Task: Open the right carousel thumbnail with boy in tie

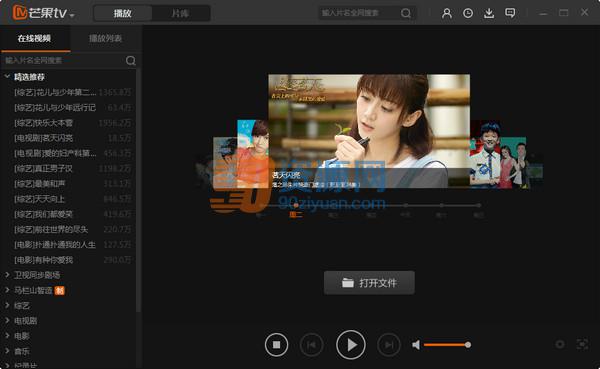Action: coord(485,154)
